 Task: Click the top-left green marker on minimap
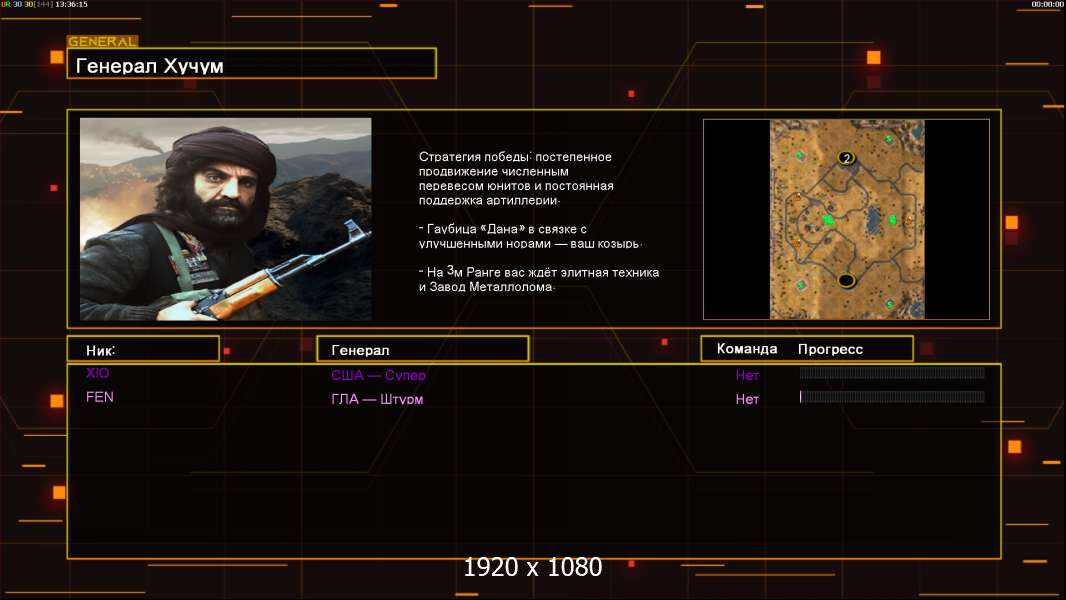point(799,157)
